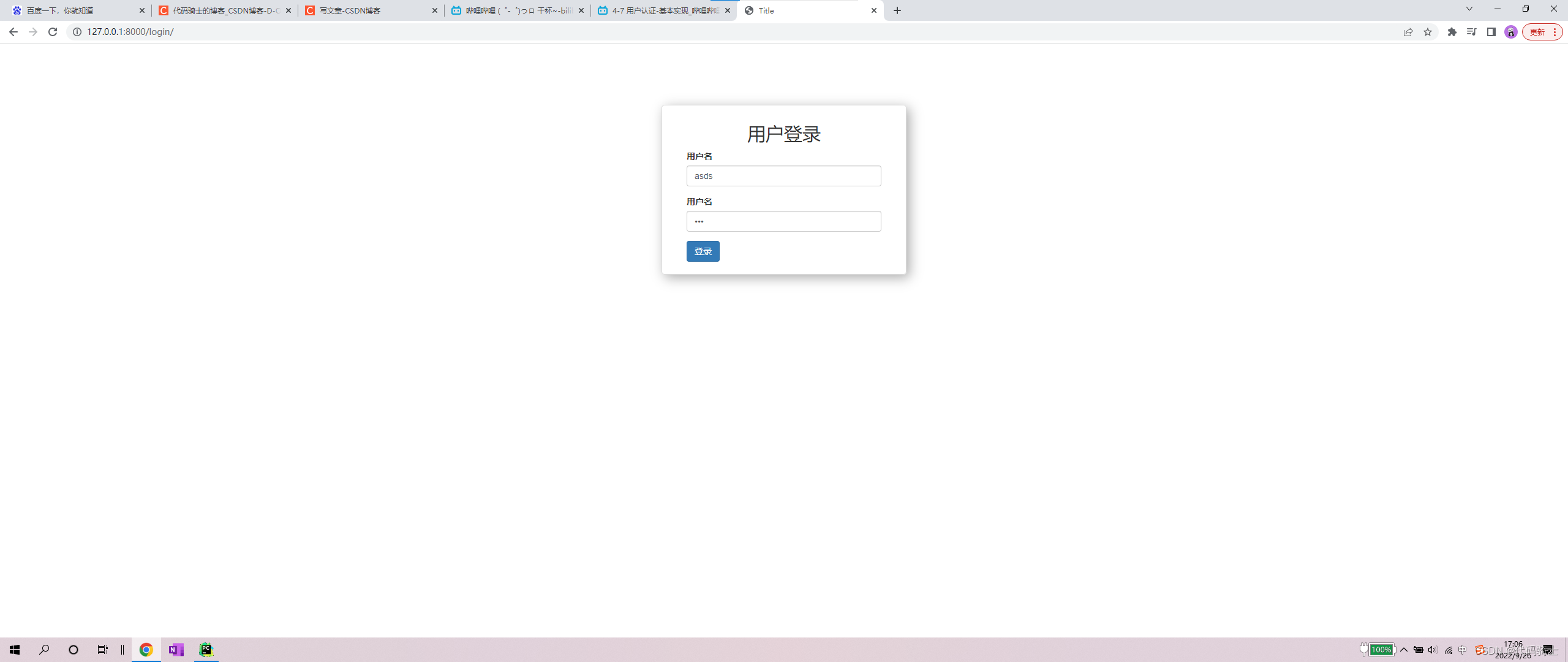Switch to 哔哩哔哩 干杯 tab
Viewport: 1568px width, 662px height.
[518, 10]
